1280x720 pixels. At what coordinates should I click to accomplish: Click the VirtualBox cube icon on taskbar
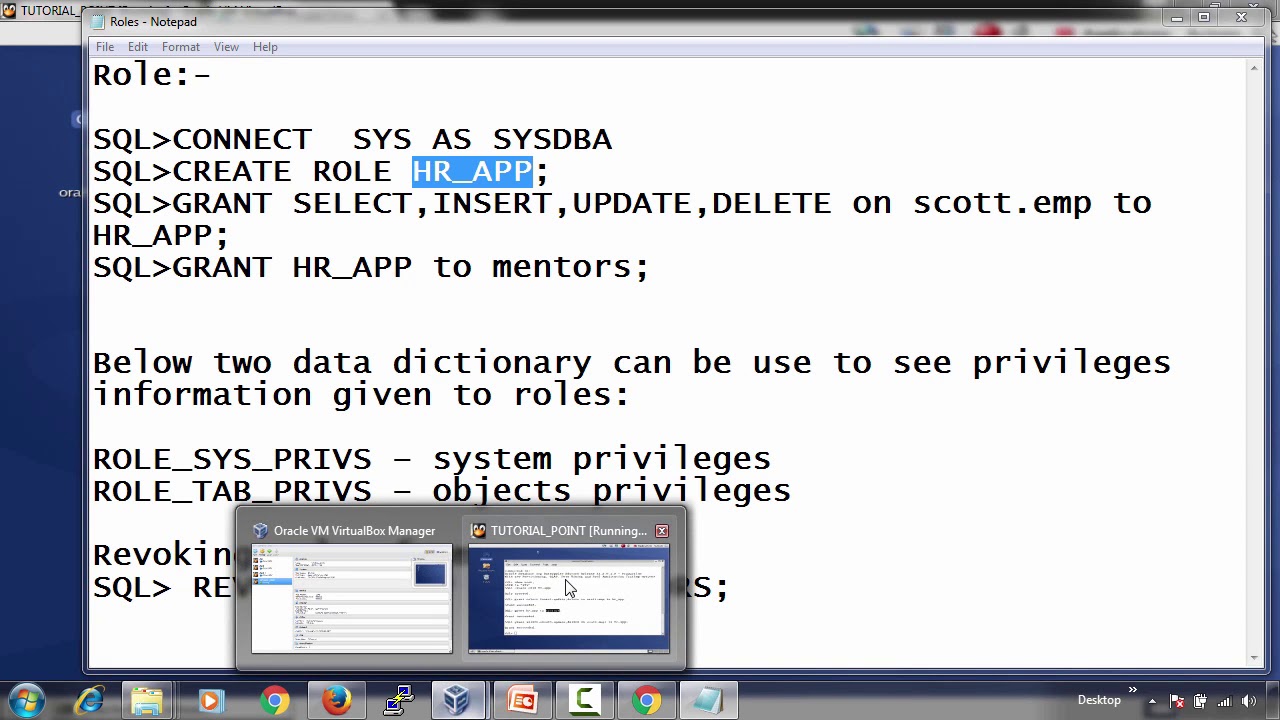click(457, 700)
